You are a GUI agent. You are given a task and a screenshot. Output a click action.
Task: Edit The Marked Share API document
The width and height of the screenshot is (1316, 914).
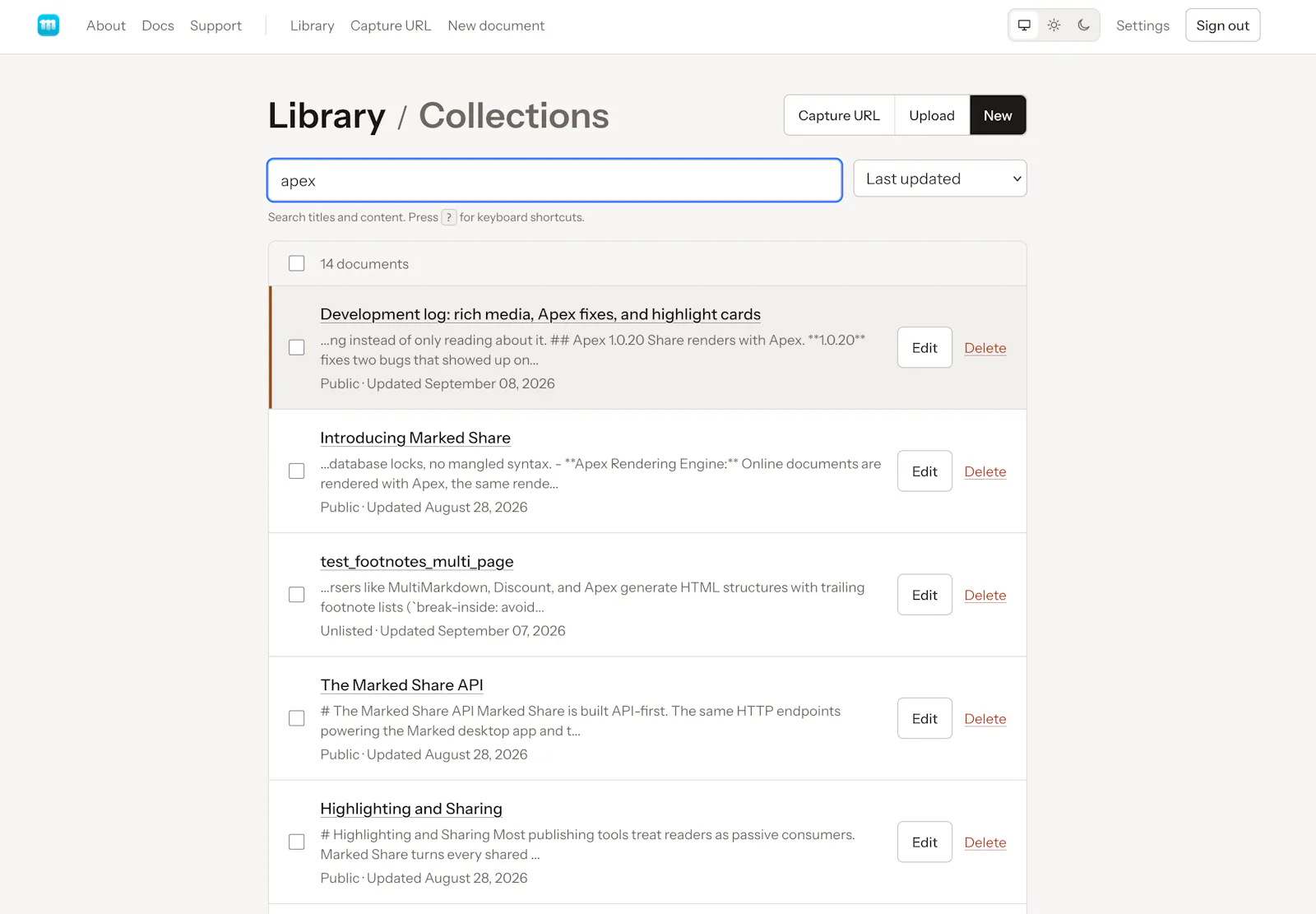(x=924, y=718)
